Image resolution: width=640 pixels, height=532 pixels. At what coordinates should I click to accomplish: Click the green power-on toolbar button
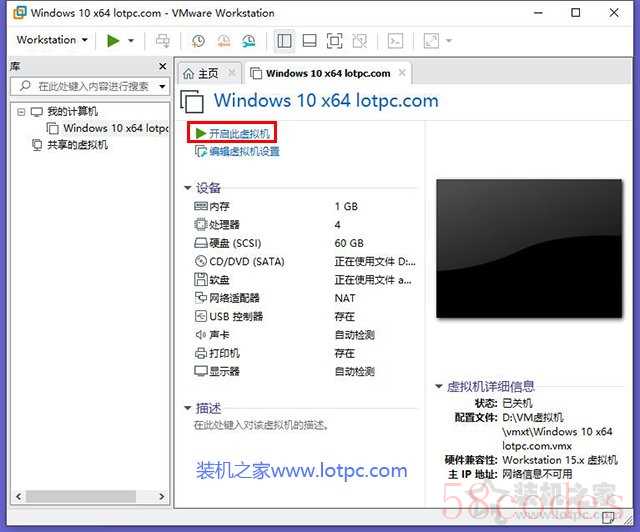113,40
